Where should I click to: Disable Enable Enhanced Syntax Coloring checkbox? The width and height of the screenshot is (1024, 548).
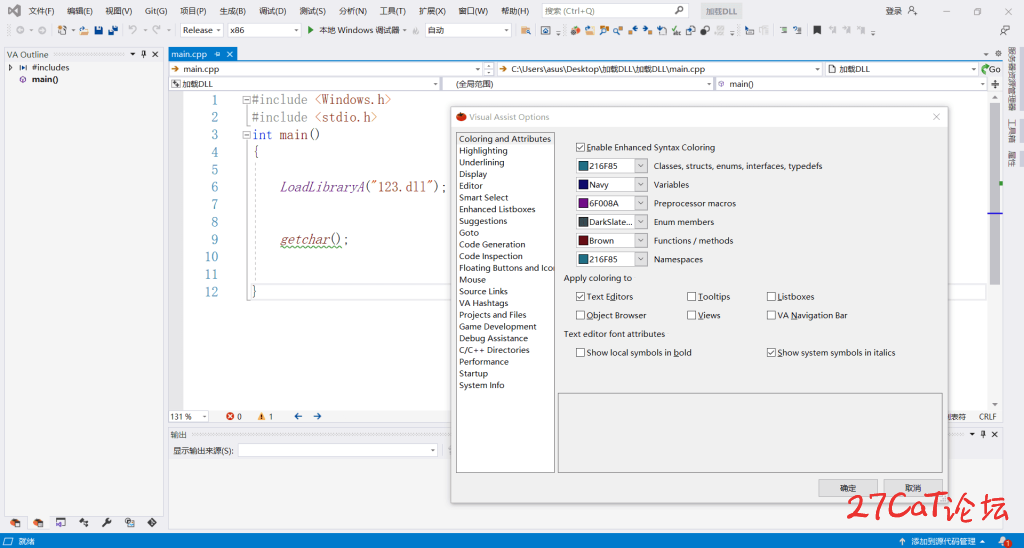click(x=581, y=147)
